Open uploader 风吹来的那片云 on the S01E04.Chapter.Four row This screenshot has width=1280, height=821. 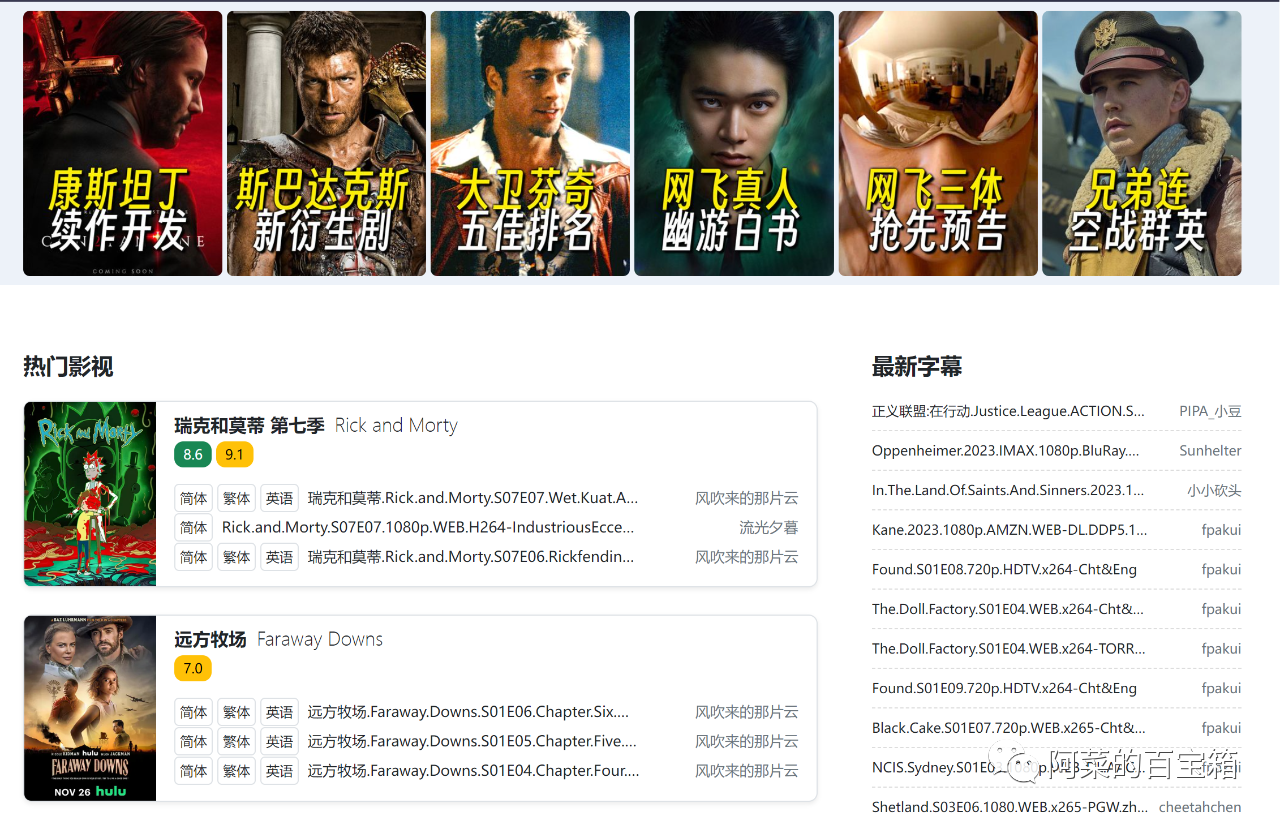(747, 771)
